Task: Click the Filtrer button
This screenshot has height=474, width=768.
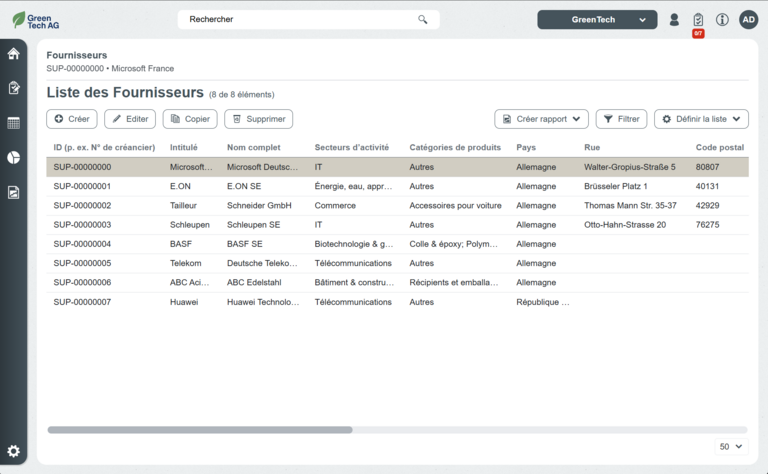Action: [x=621, y=119]
